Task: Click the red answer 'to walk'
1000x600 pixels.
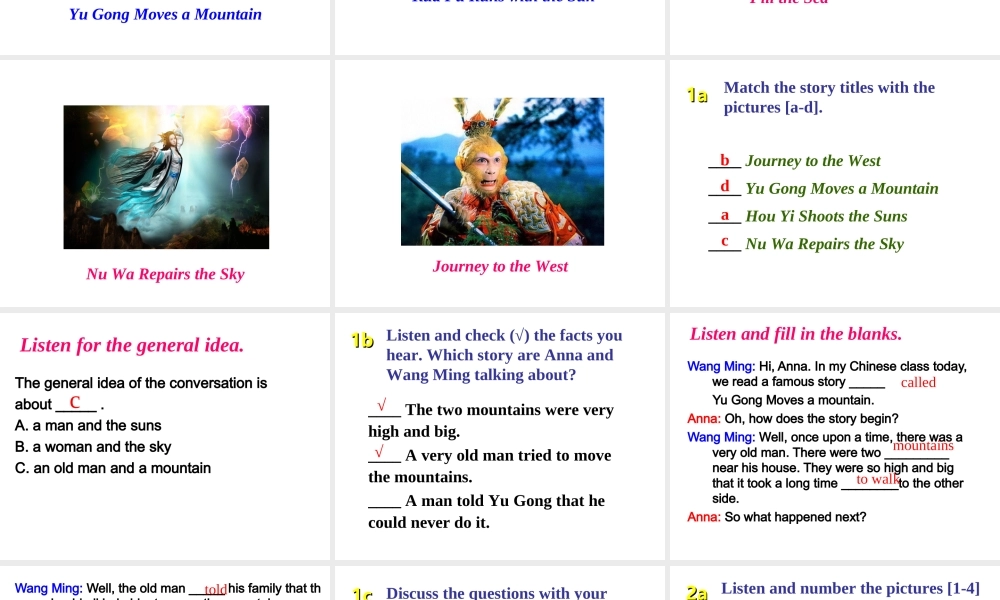Action: pos(878,479)
